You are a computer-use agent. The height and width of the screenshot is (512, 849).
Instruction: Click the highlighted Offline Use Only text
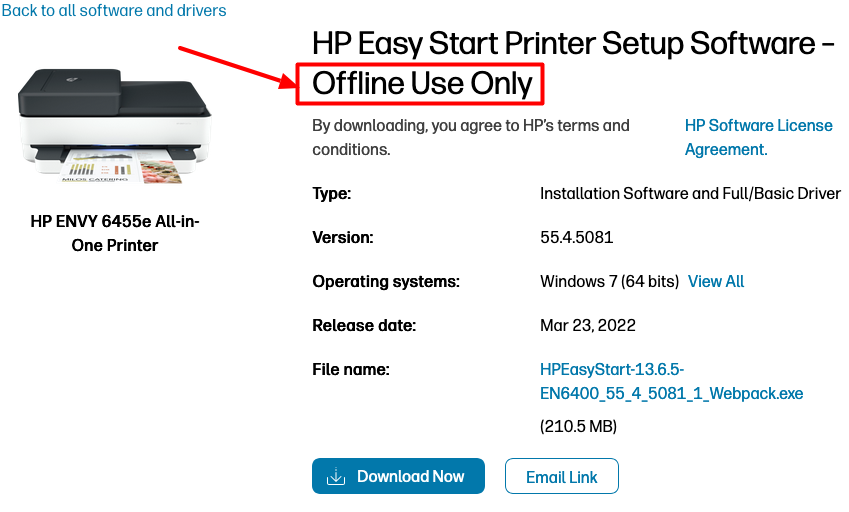(421, 84)
